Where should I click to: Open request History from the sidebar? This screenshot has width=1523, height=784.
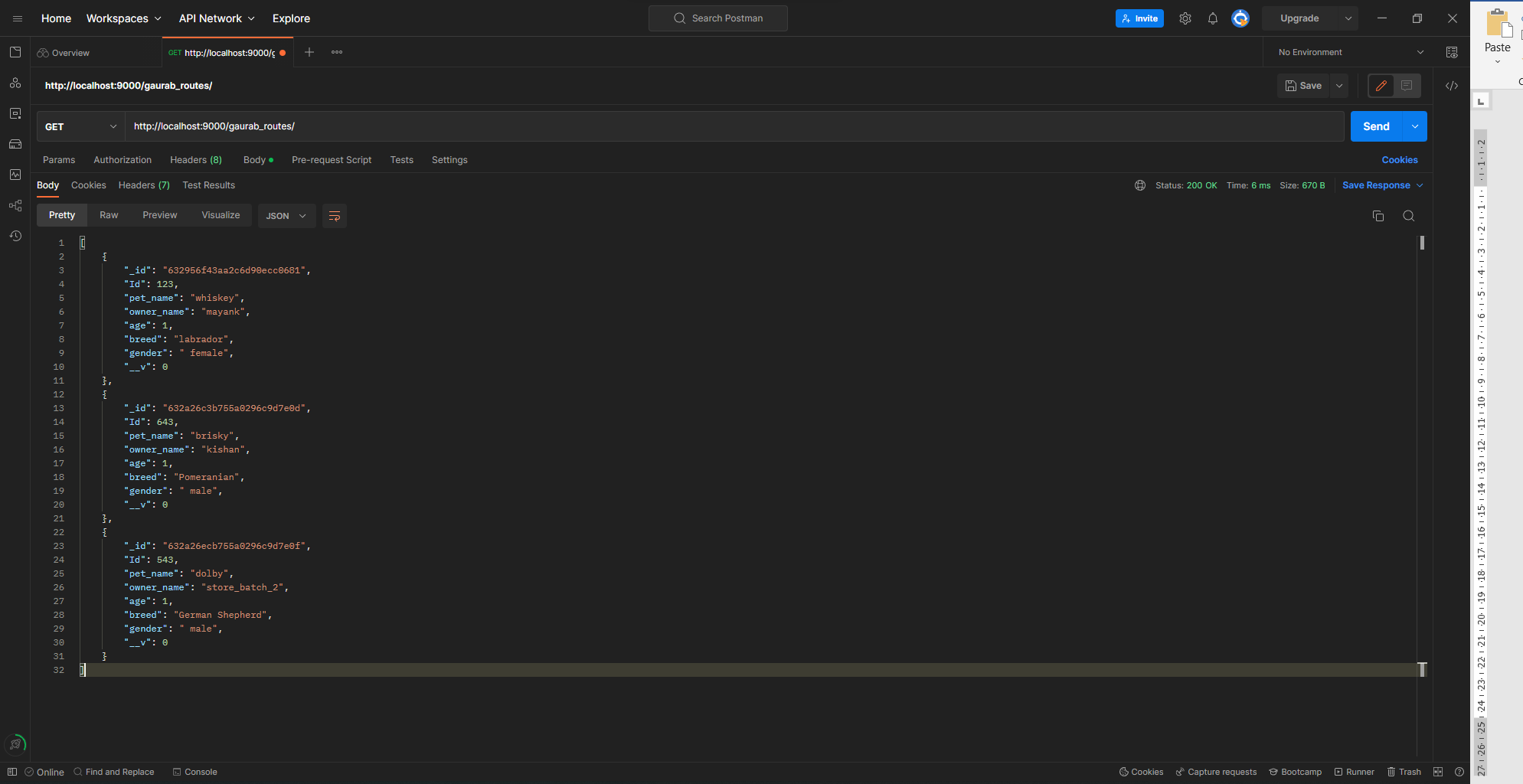coord(15,236)
